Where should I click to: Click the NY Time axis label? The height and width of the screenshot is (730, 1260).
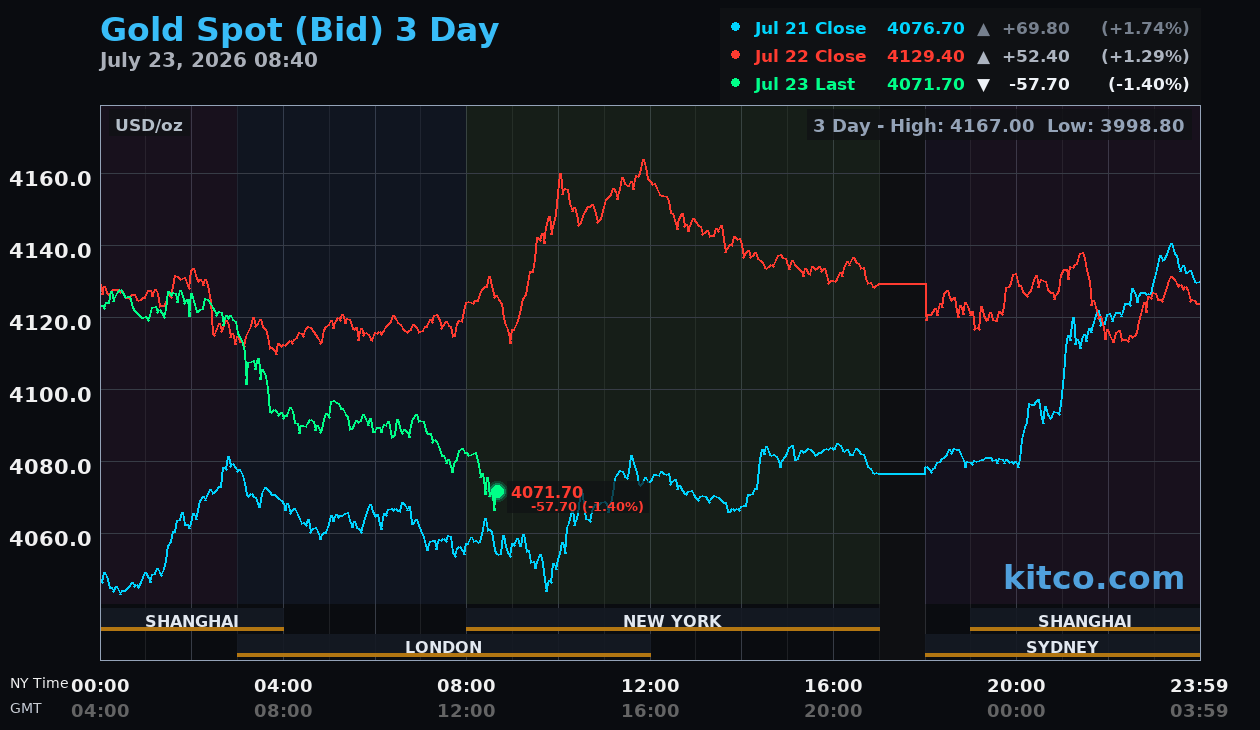39,684
